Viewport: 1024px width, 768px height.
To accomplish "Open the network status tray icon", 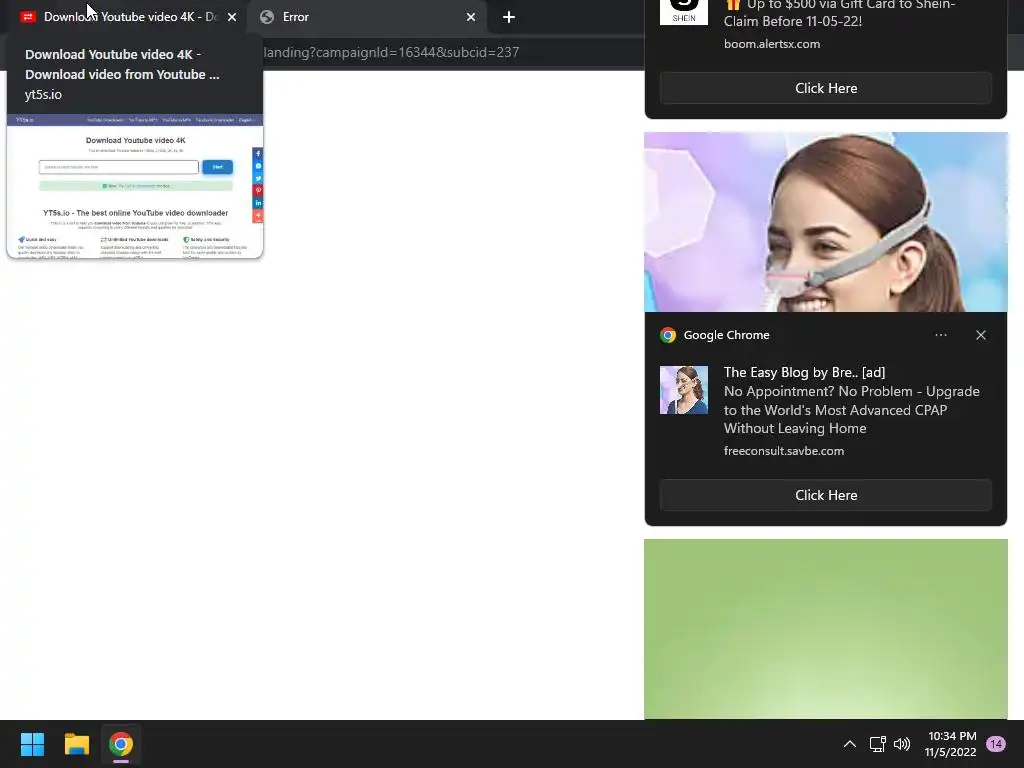I will (x=877, y=744).
